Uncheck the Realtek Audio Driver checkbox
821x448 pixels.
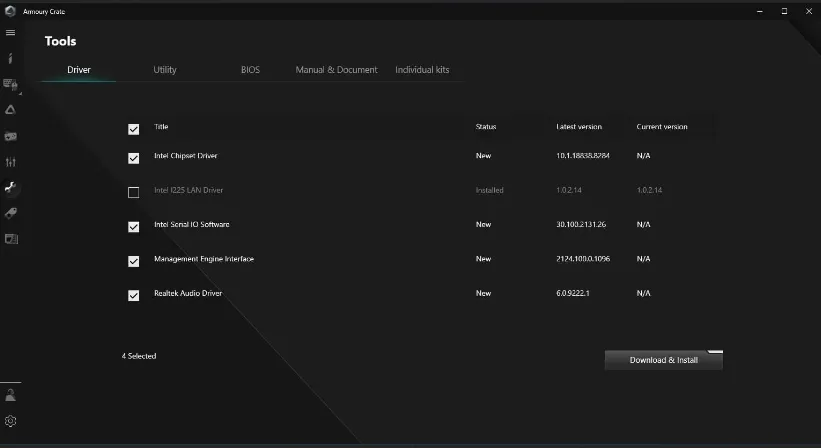coord(134,296)
